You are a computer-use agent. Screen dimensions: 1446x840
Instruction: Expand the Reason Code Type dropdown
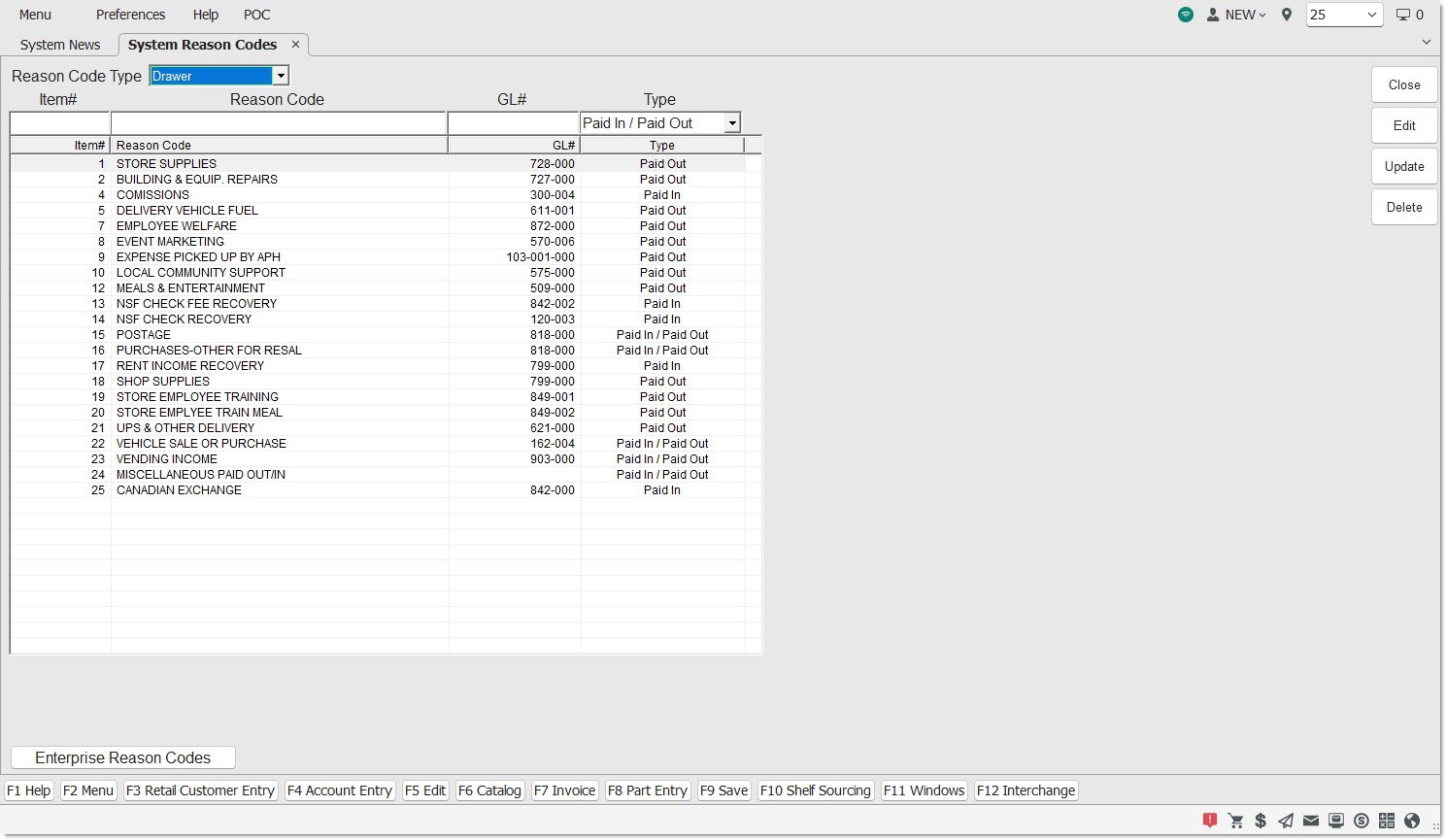[280, 76]
